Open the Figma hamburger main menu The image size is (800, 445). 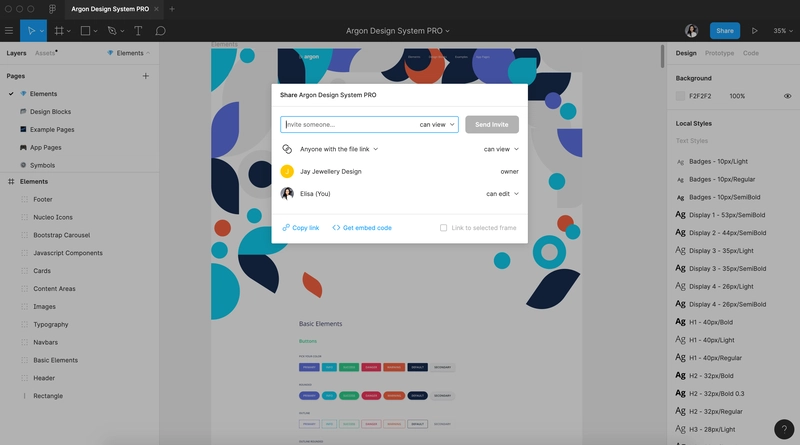(x=9, y=31)
